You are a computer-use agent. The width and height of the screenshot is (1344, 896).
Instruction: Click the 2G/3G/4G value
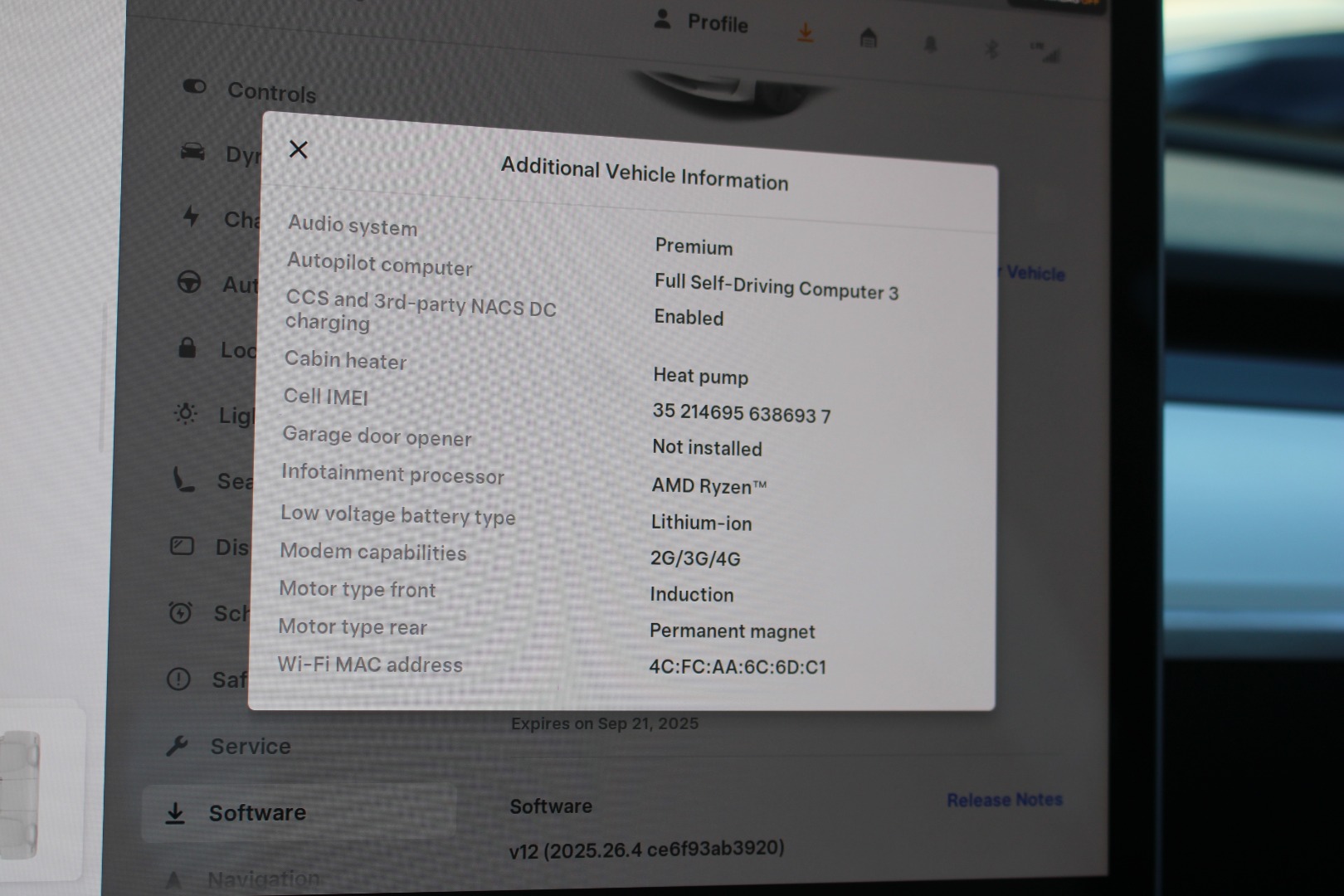pos(695,558)
